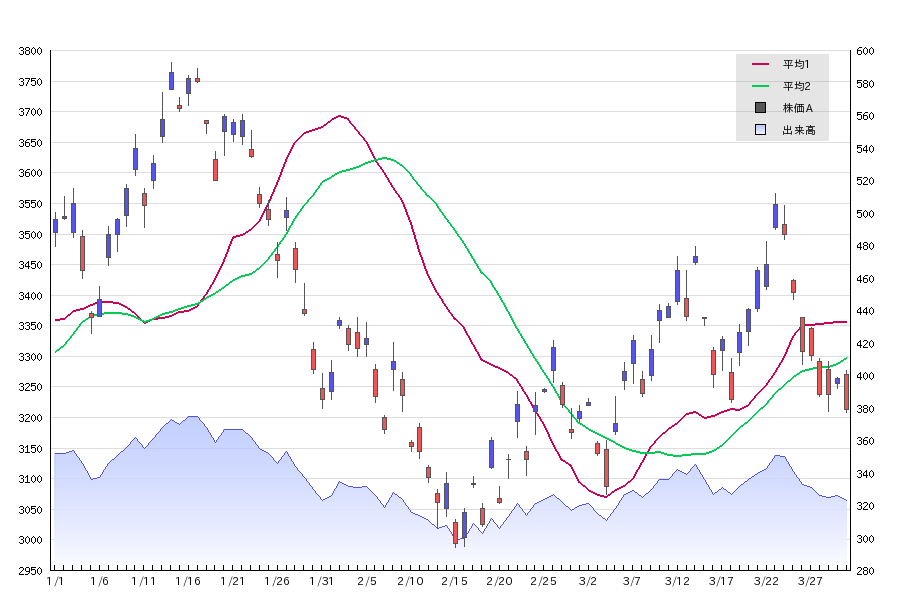Image resolution: width=900 pixels, height=600 pixels.
Task: Click the 3800 value on the left axis
Action: point(31,51)
